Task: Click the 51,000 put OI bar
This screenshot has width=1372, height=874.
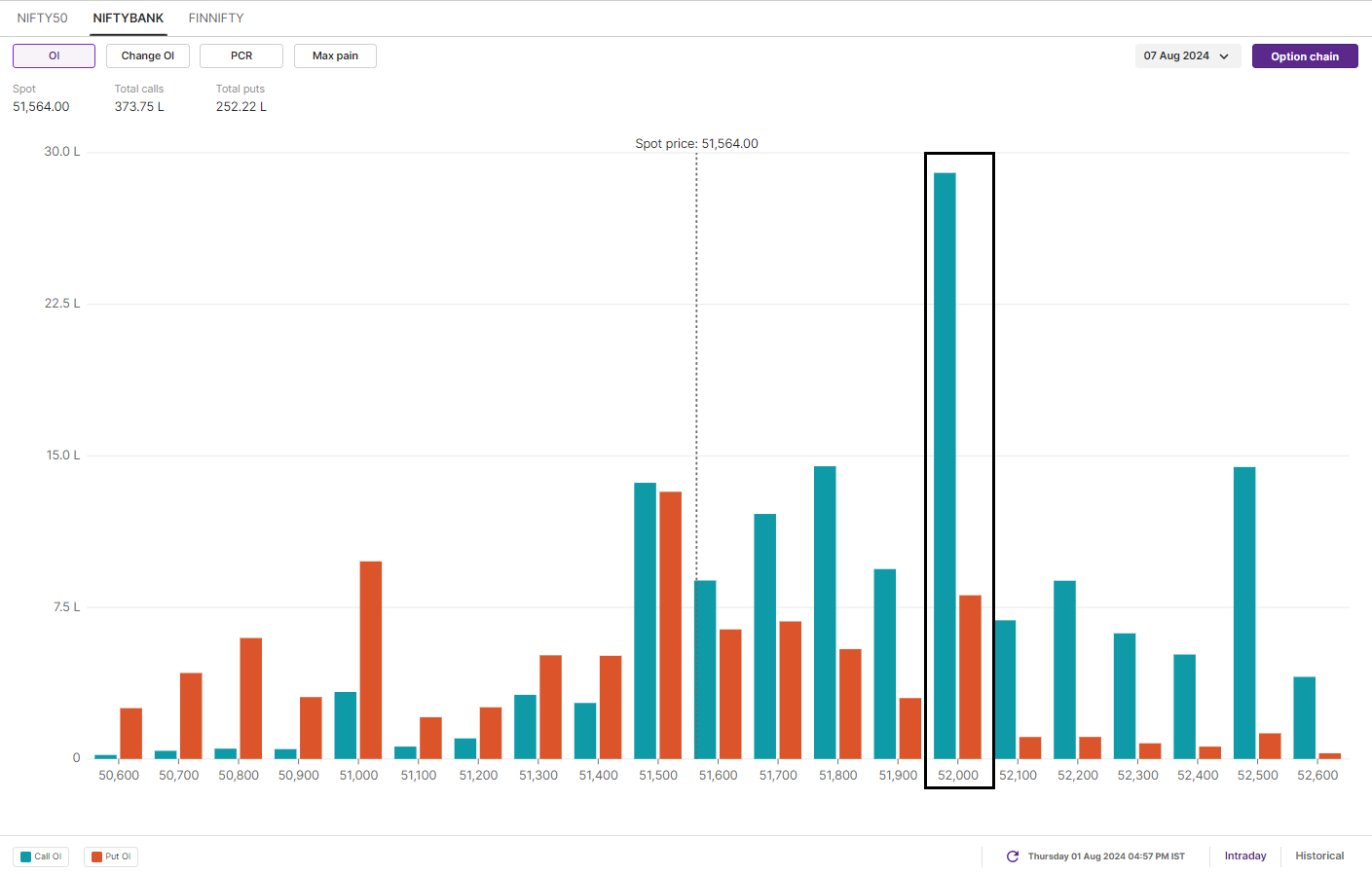Action: (x=371, y=660)
